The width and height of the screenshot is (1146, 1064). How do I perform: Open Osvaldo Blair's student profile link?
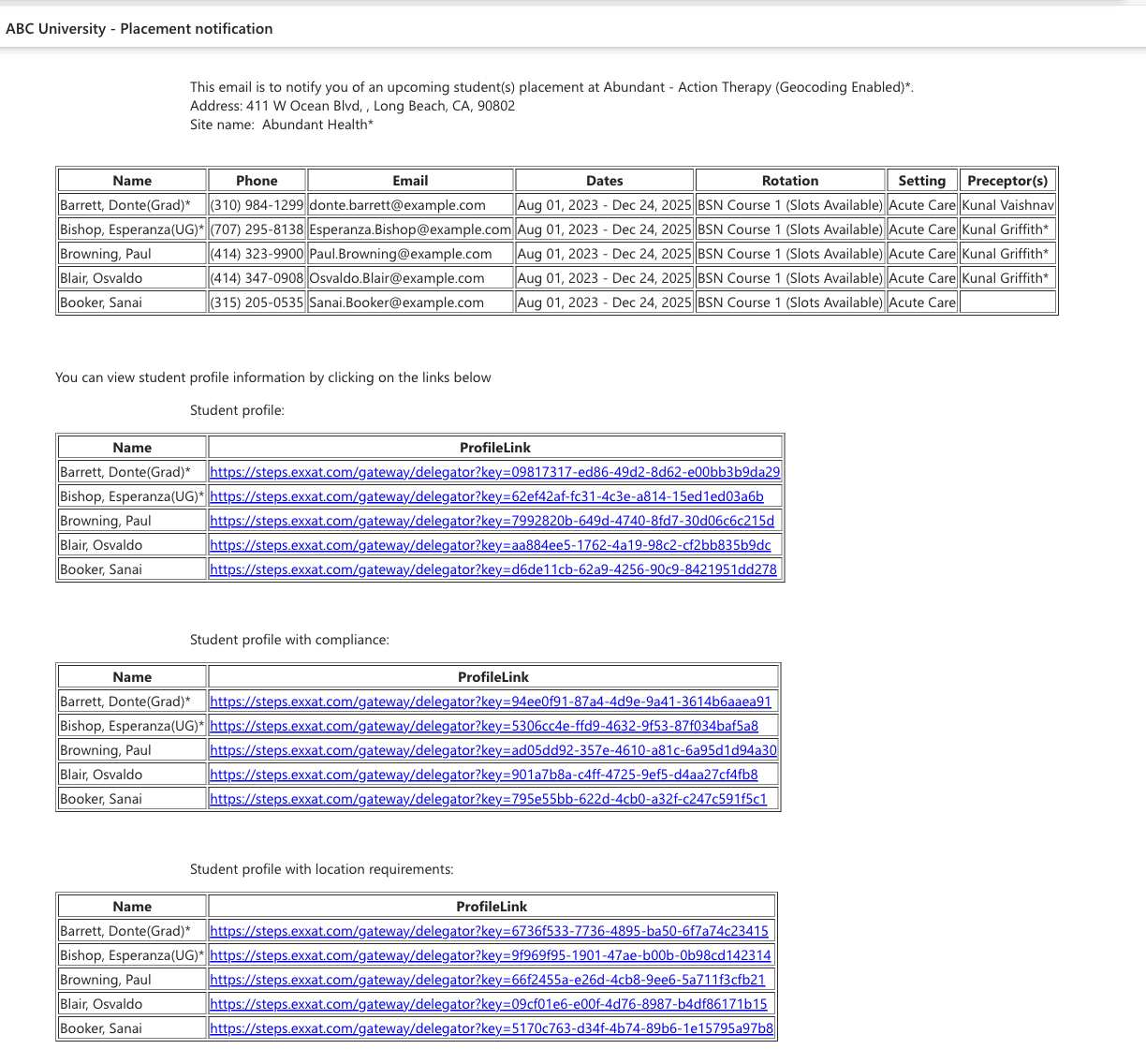click(490, 545)
